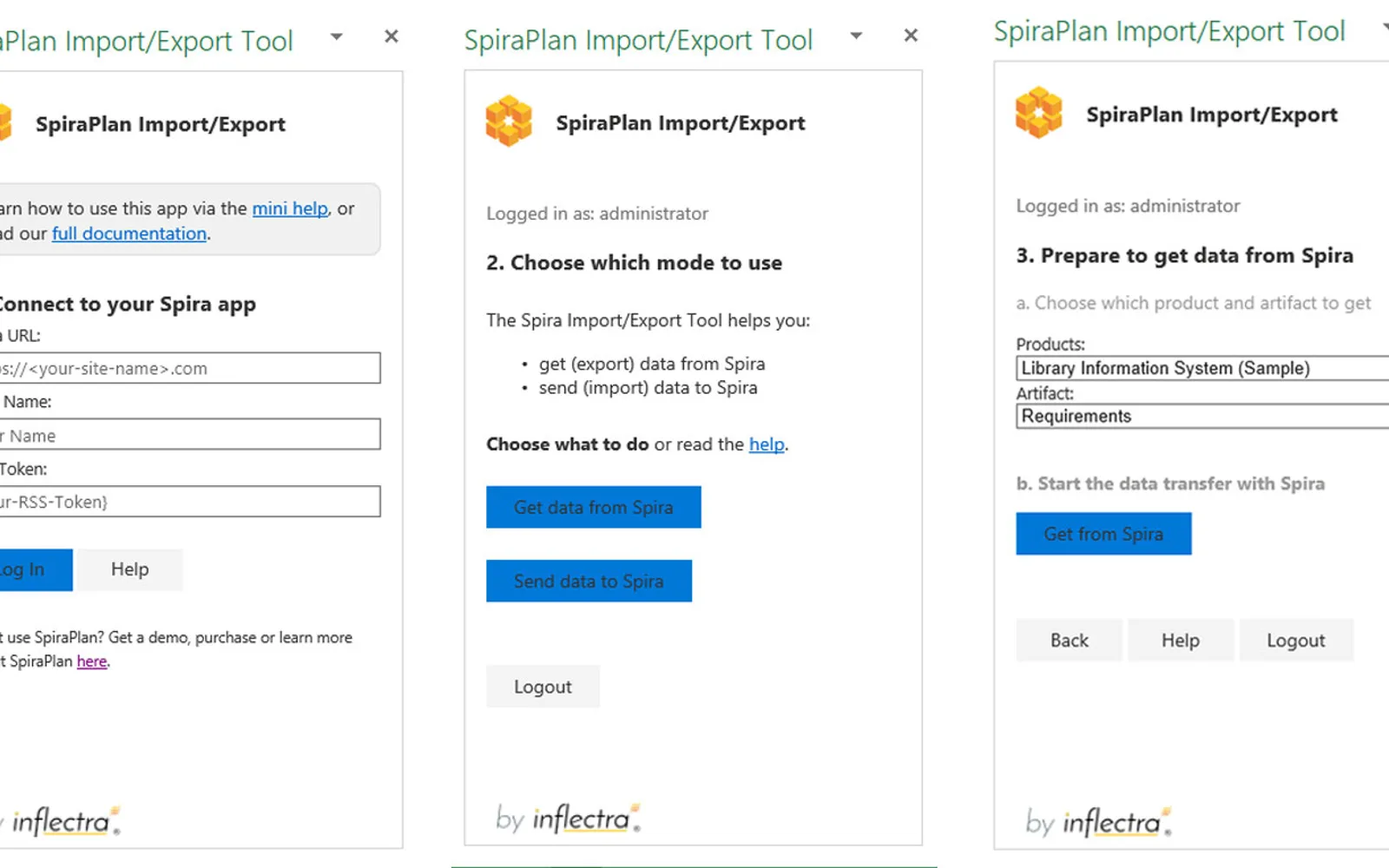This screenshot has width=1389, height=868.
Task: Click Logout button in the middle panel
Action: pos(543,687)
